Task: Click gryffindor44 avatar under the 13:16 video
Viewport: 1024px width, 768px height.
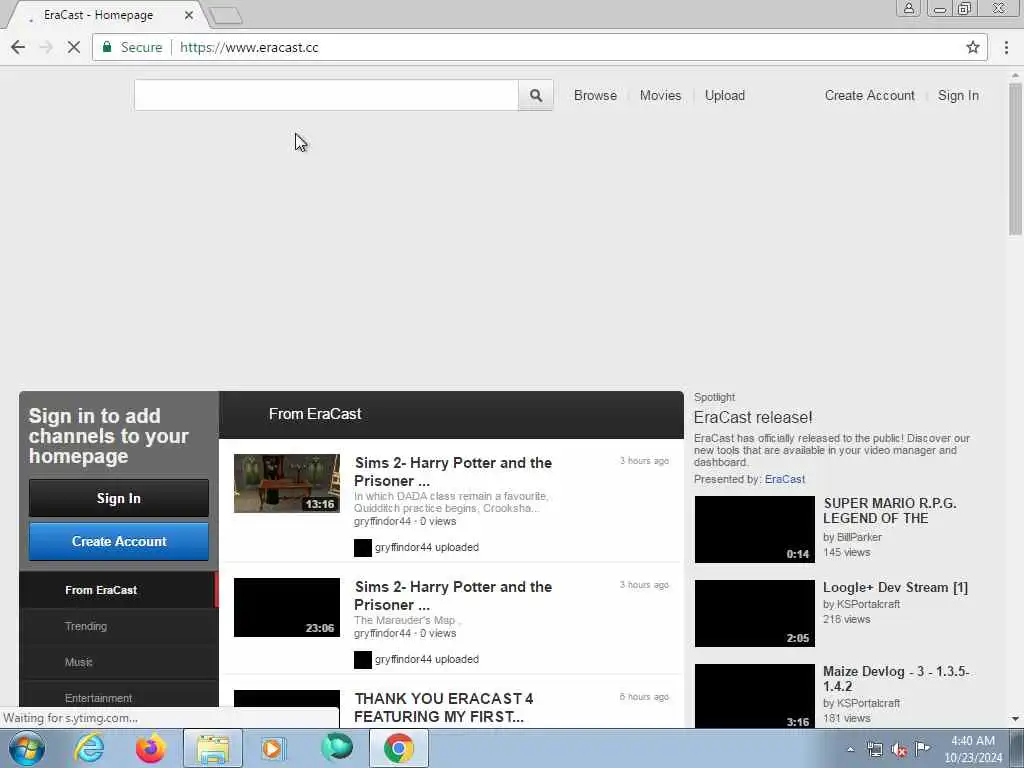Action: tap(362, 547)
